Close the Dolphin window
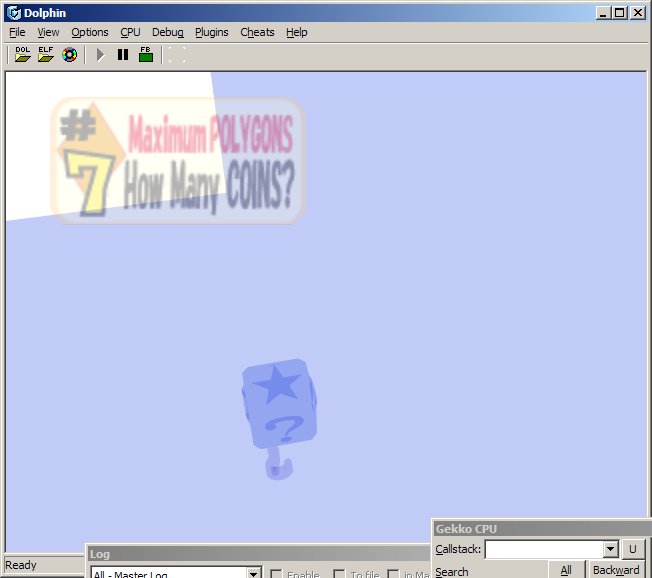 637,13
